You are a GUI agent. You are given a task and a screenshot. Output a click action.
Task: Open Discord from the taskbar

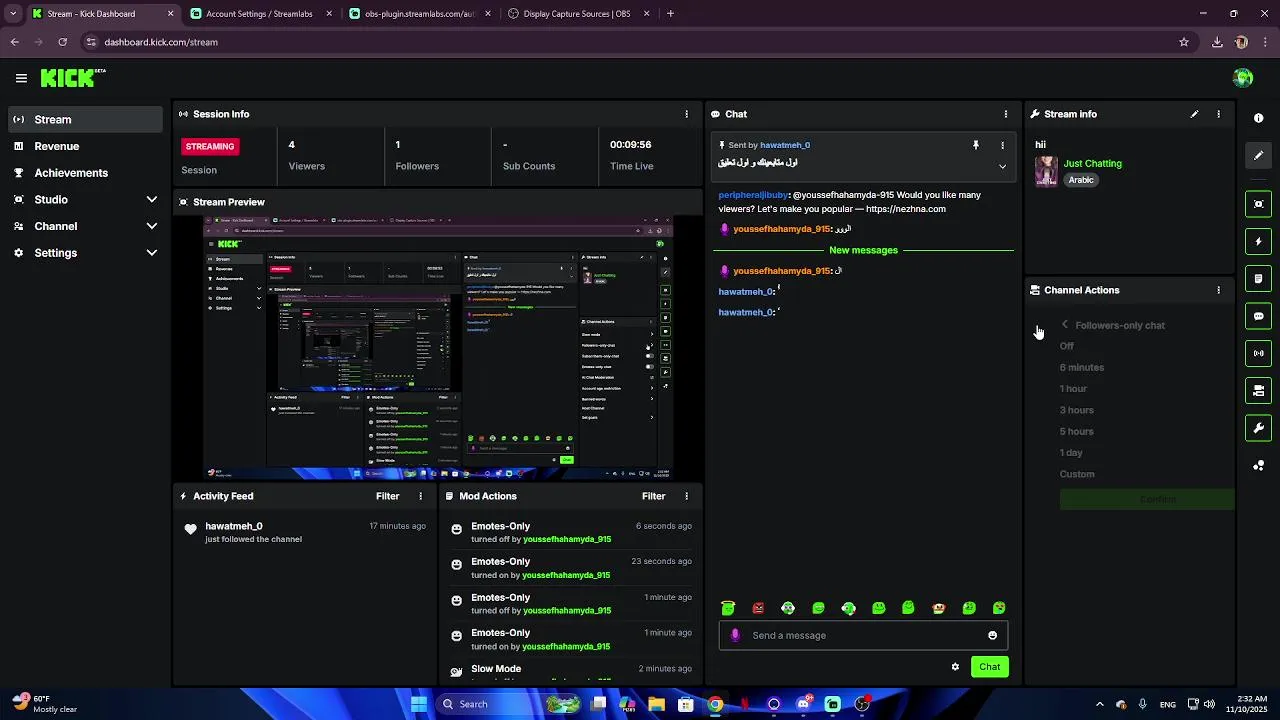coord(803,704)
